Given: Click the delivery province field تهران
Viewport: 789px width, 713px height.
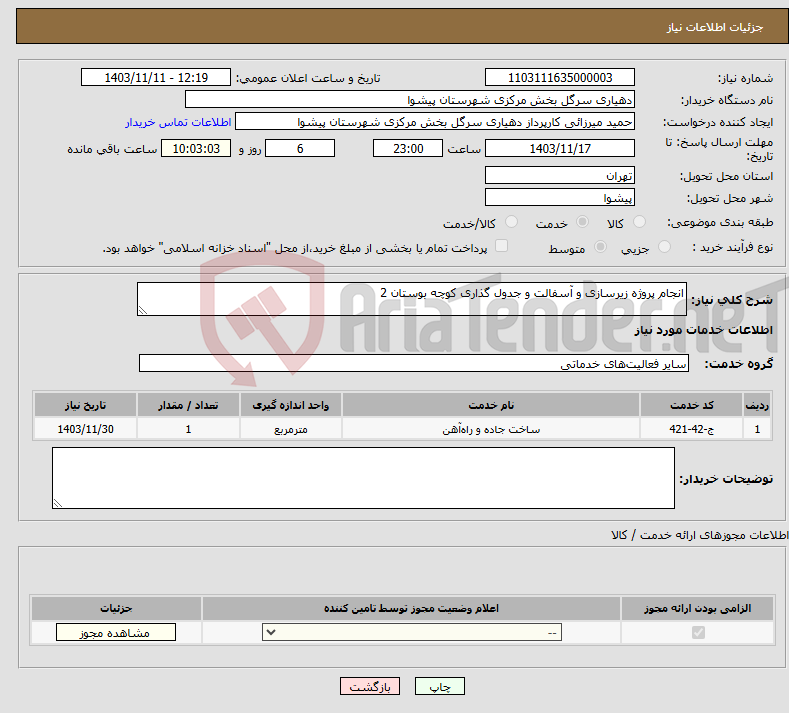Looking at the screenshot, I should pyautogui.click(x=560, y=175).
